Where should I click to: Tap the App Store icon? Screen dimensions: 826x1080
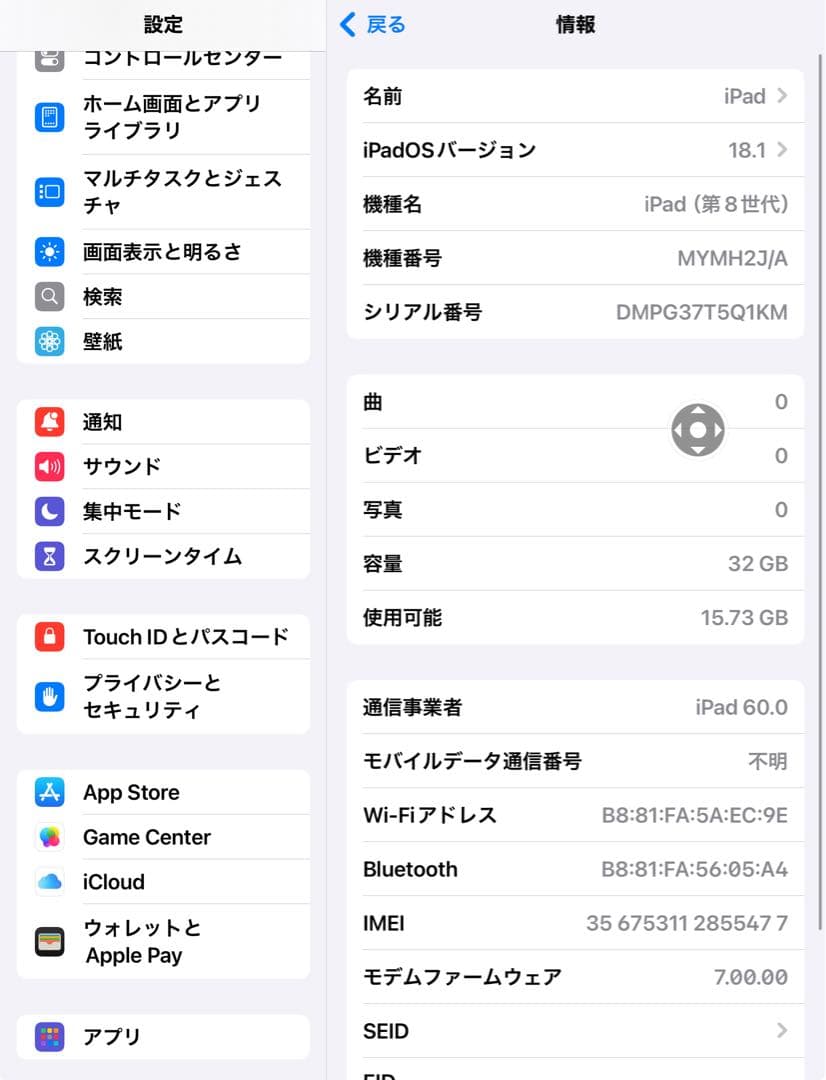50,792
